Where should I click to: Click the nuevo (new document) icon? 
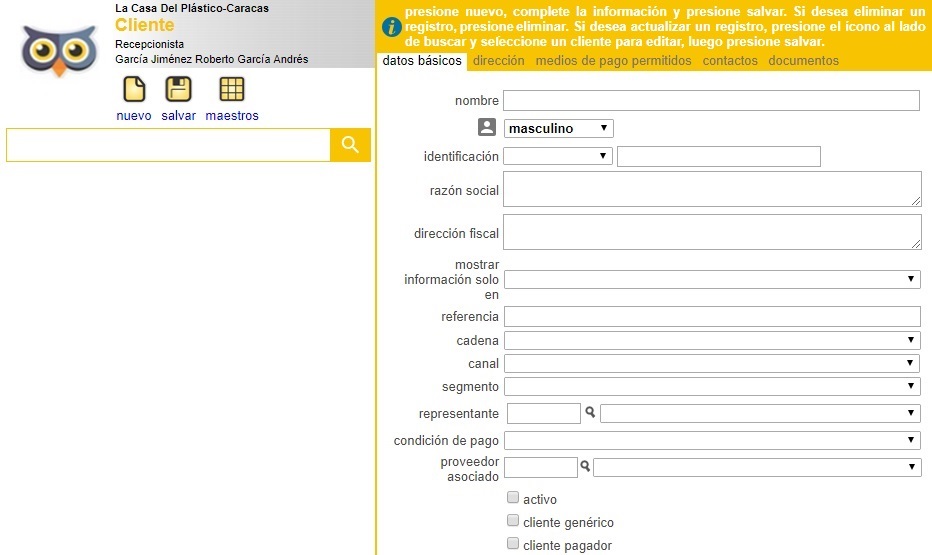(134, 89)
